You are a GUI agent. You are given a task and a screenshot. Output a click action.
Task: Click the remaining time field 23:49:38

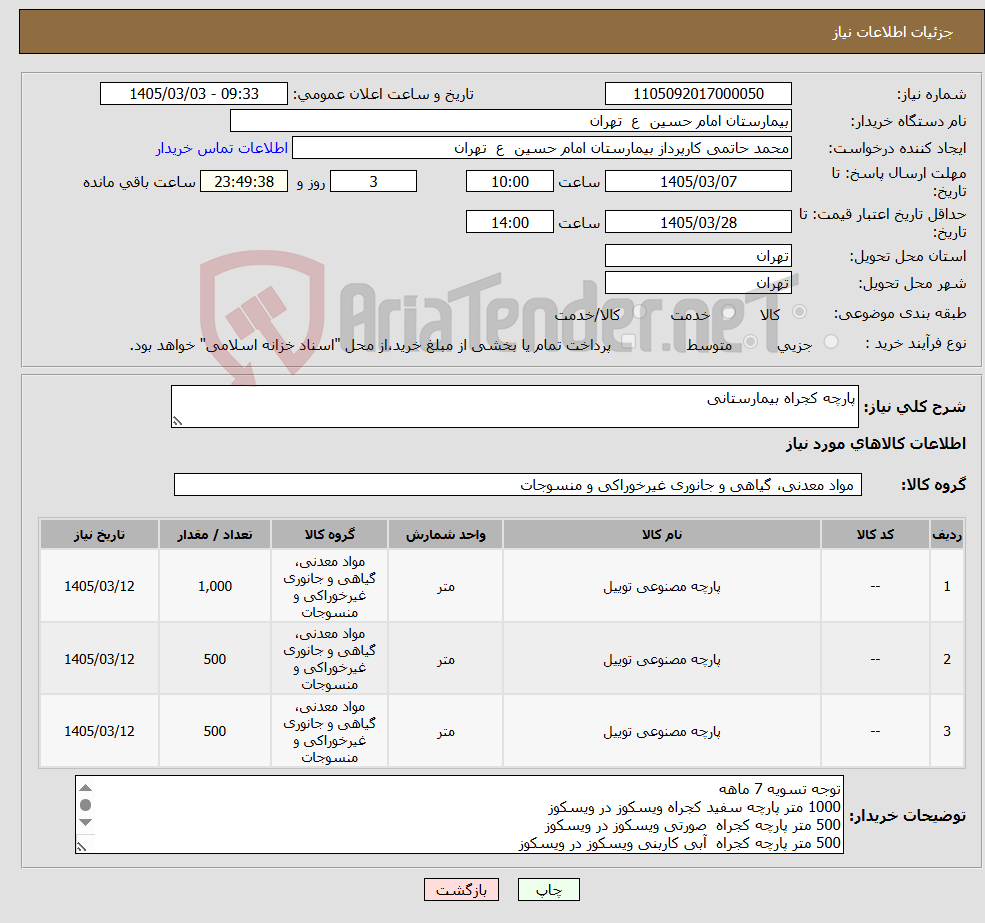pos(244,182)
